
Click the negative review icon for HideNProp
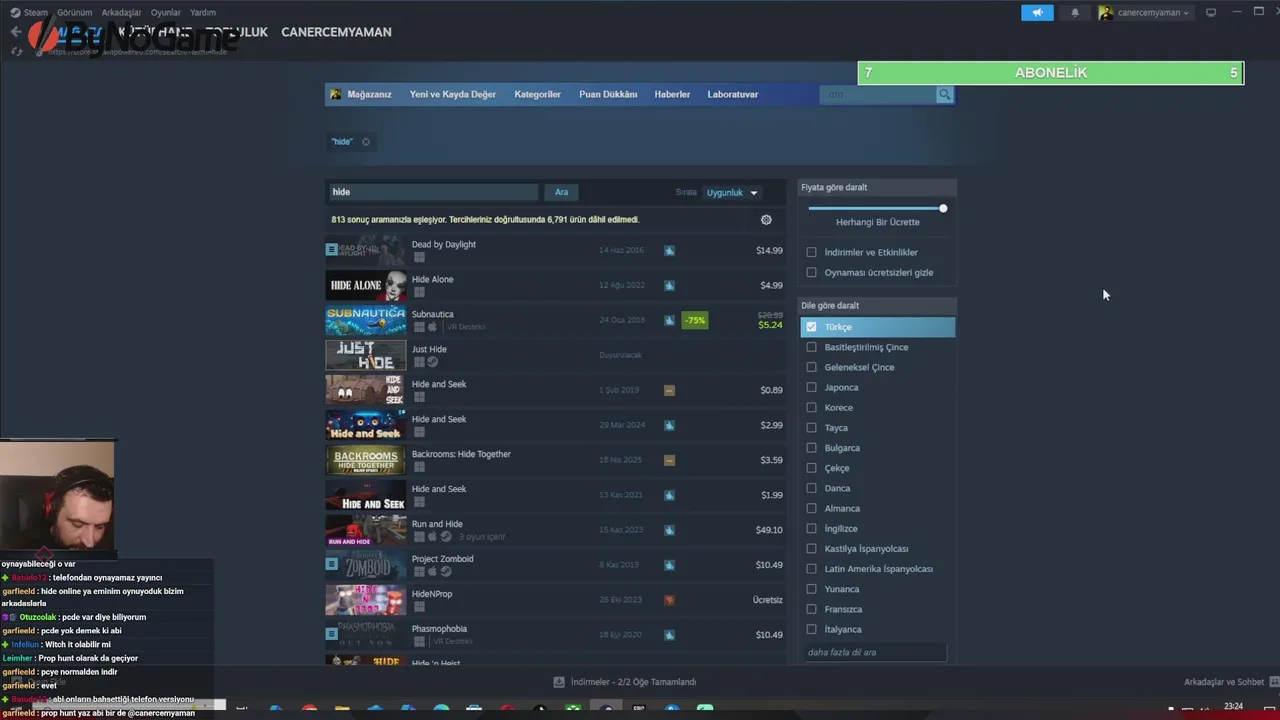669,600
